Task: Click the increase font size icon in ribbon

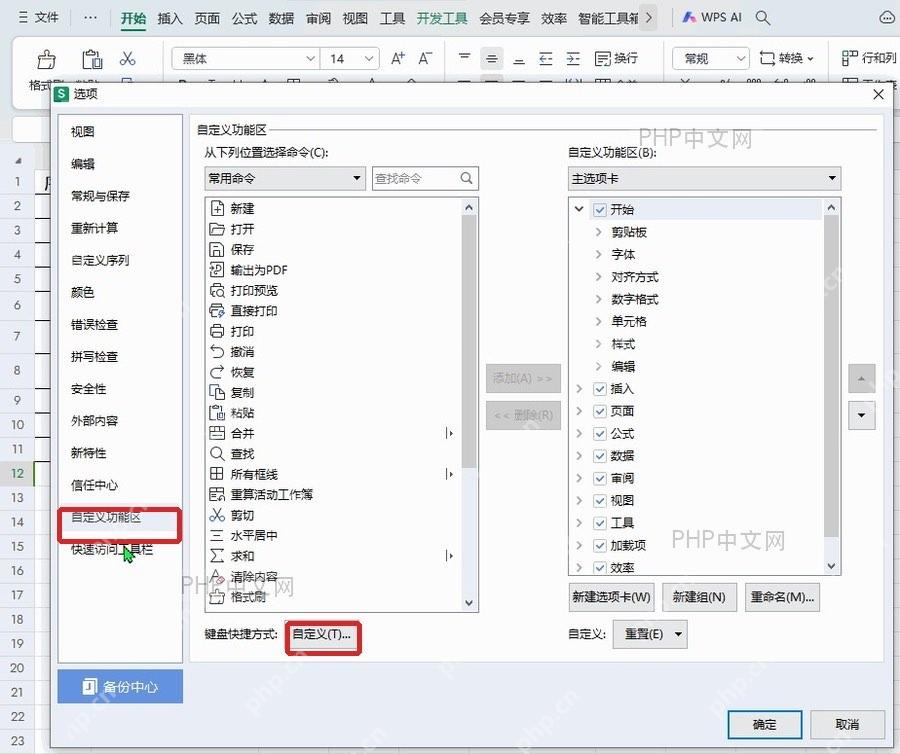Action: tap(398, 58)
